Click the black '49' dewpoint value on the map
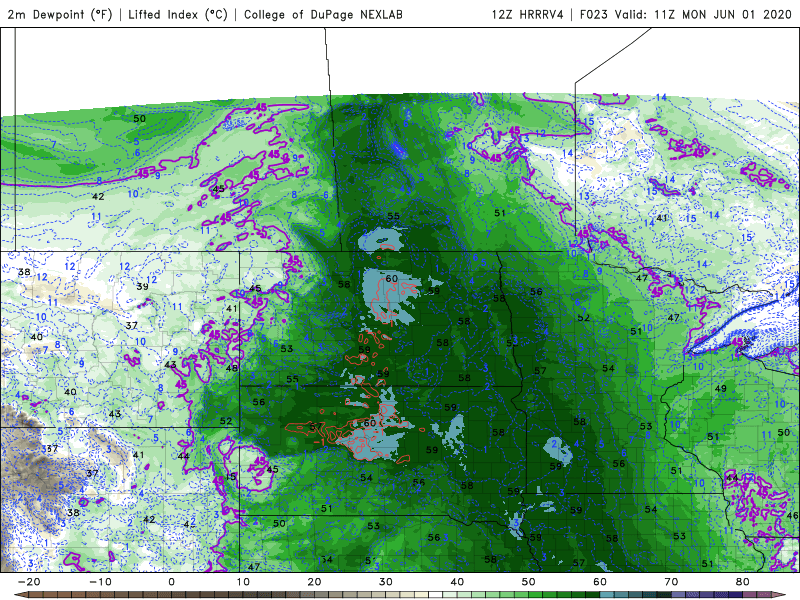 (x=720, y=388)
